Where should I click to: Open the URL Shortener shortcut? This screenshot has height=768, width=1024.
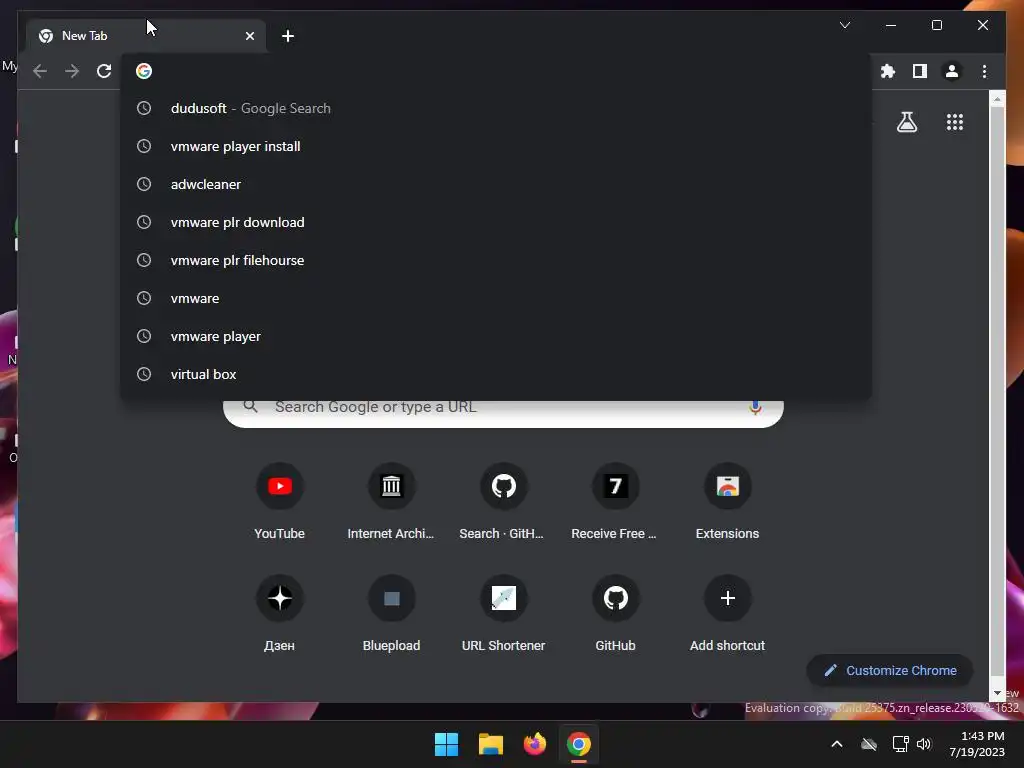coord(504,613)
